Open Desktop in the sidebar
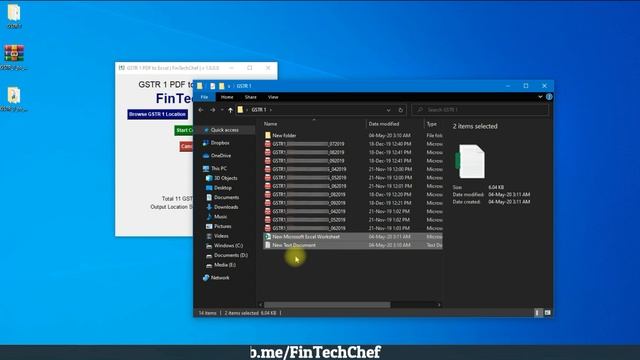 (x=222, y=188)
